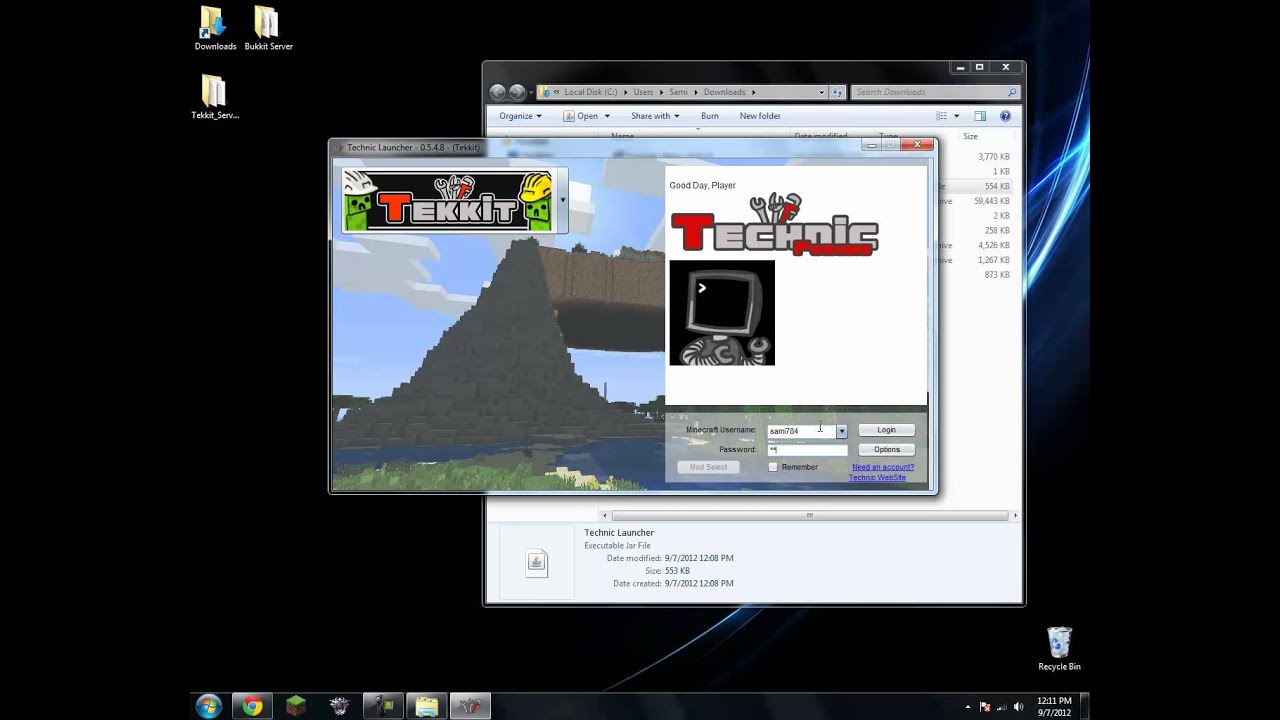Click Burn in Explorer toolbar
Screen dimensions: 1280x720
click(x=710, y=116)
